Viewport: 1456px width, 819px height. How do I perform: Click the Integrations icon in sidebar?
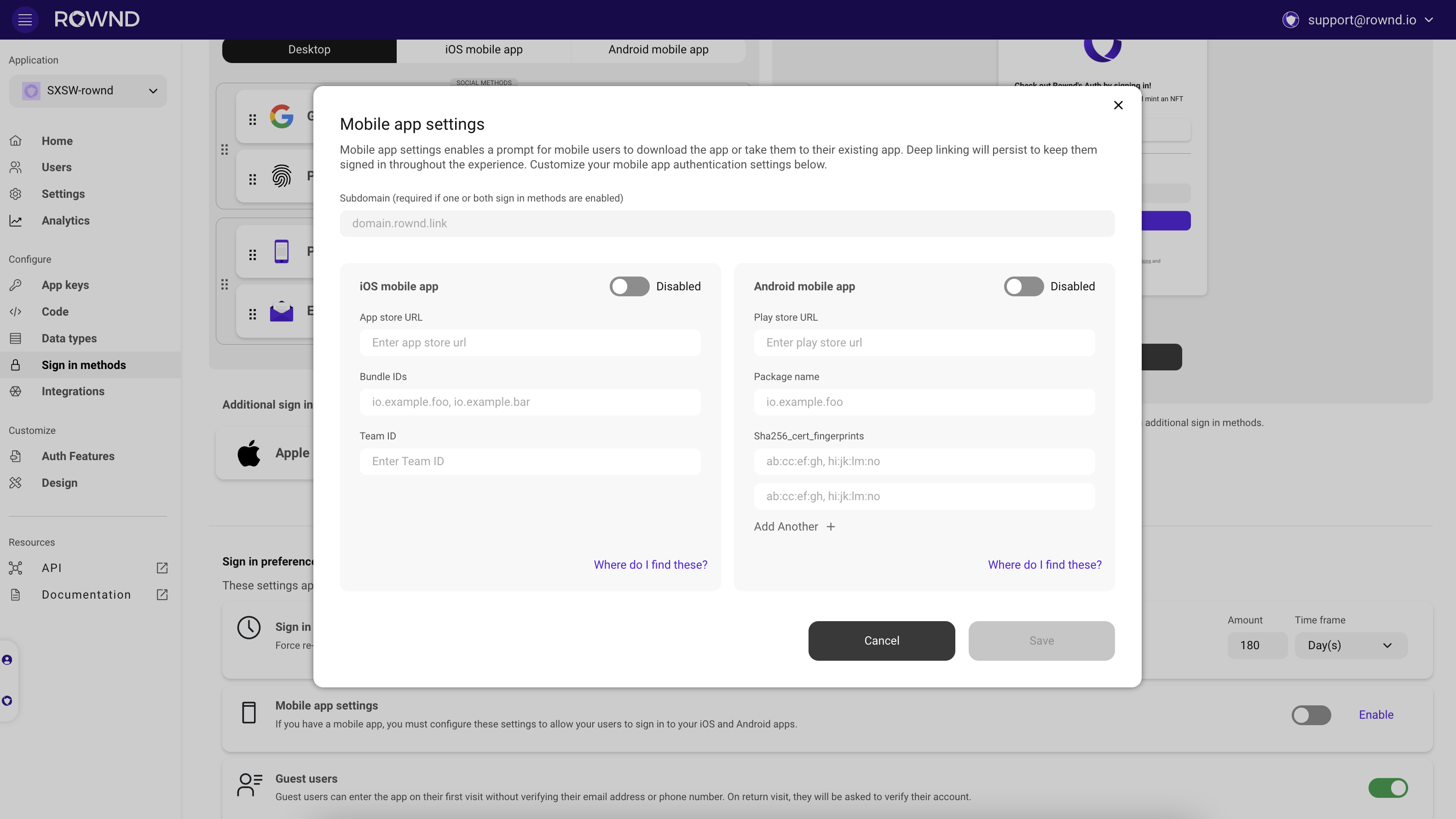point(16,392)
